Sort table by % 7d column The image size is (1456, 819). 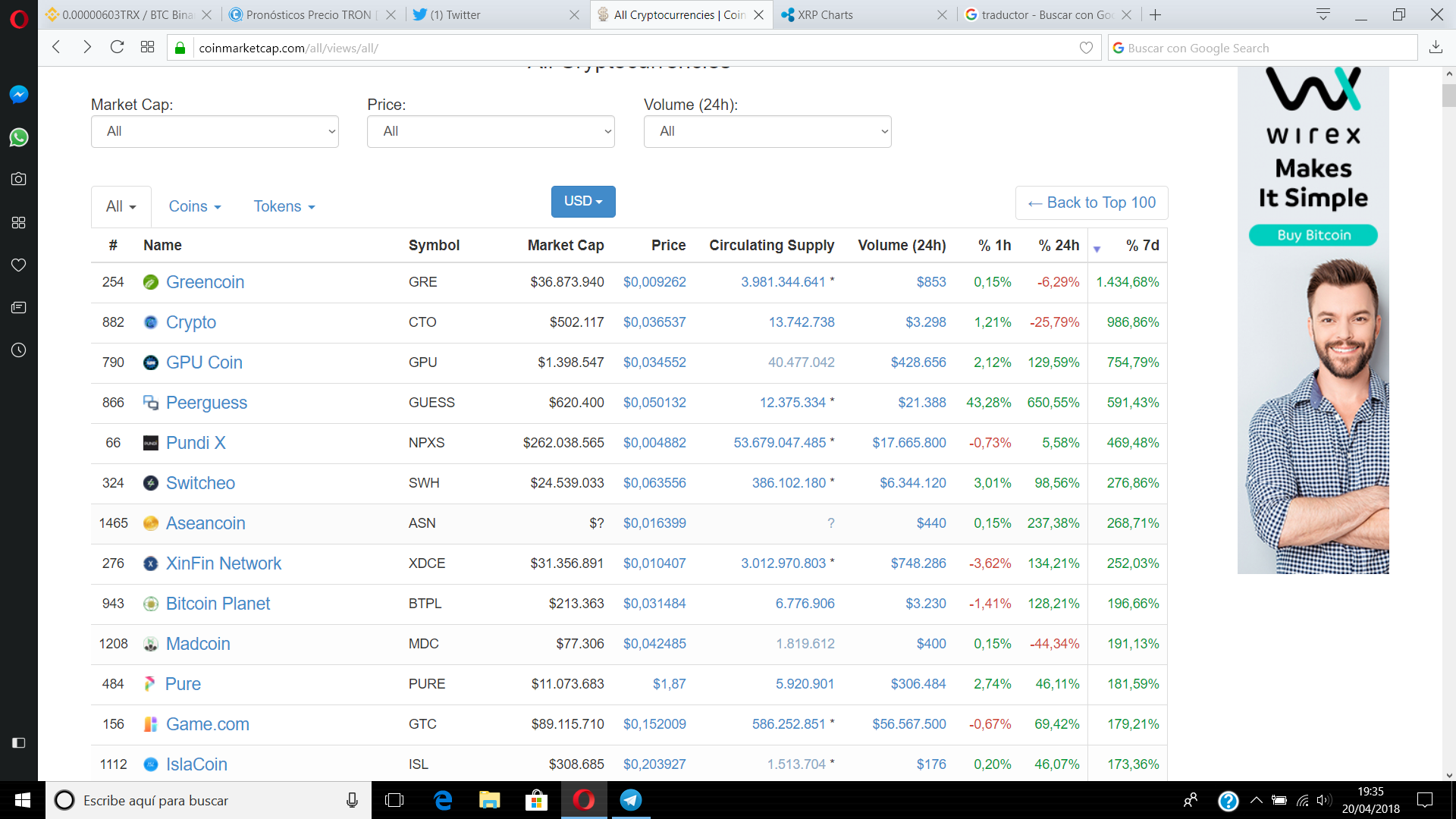[x=1142, y=245]
